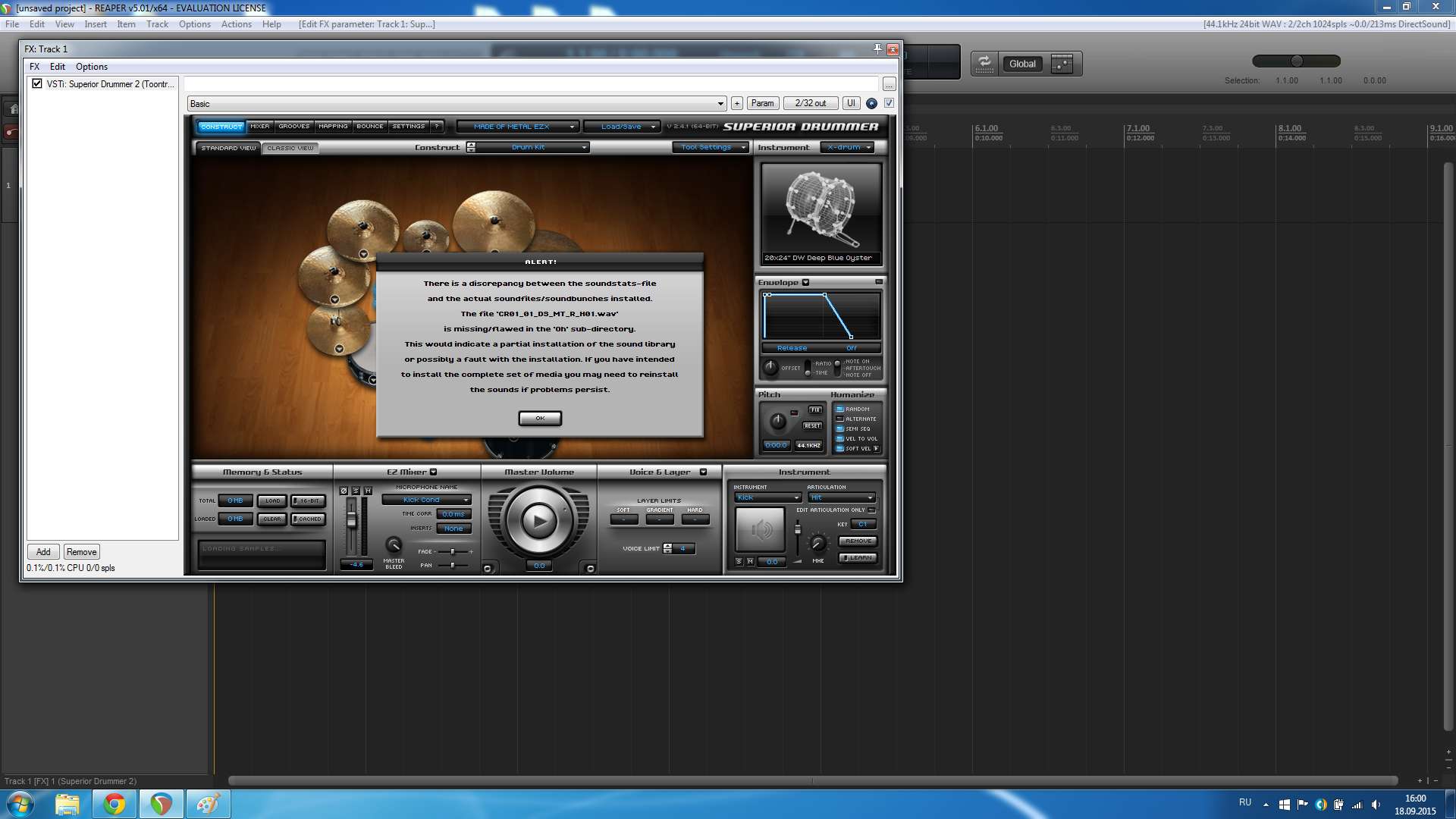This screenshot has width=1456, height=819.
Task: Click OK on the alert dialog
Action: [540, 418]
